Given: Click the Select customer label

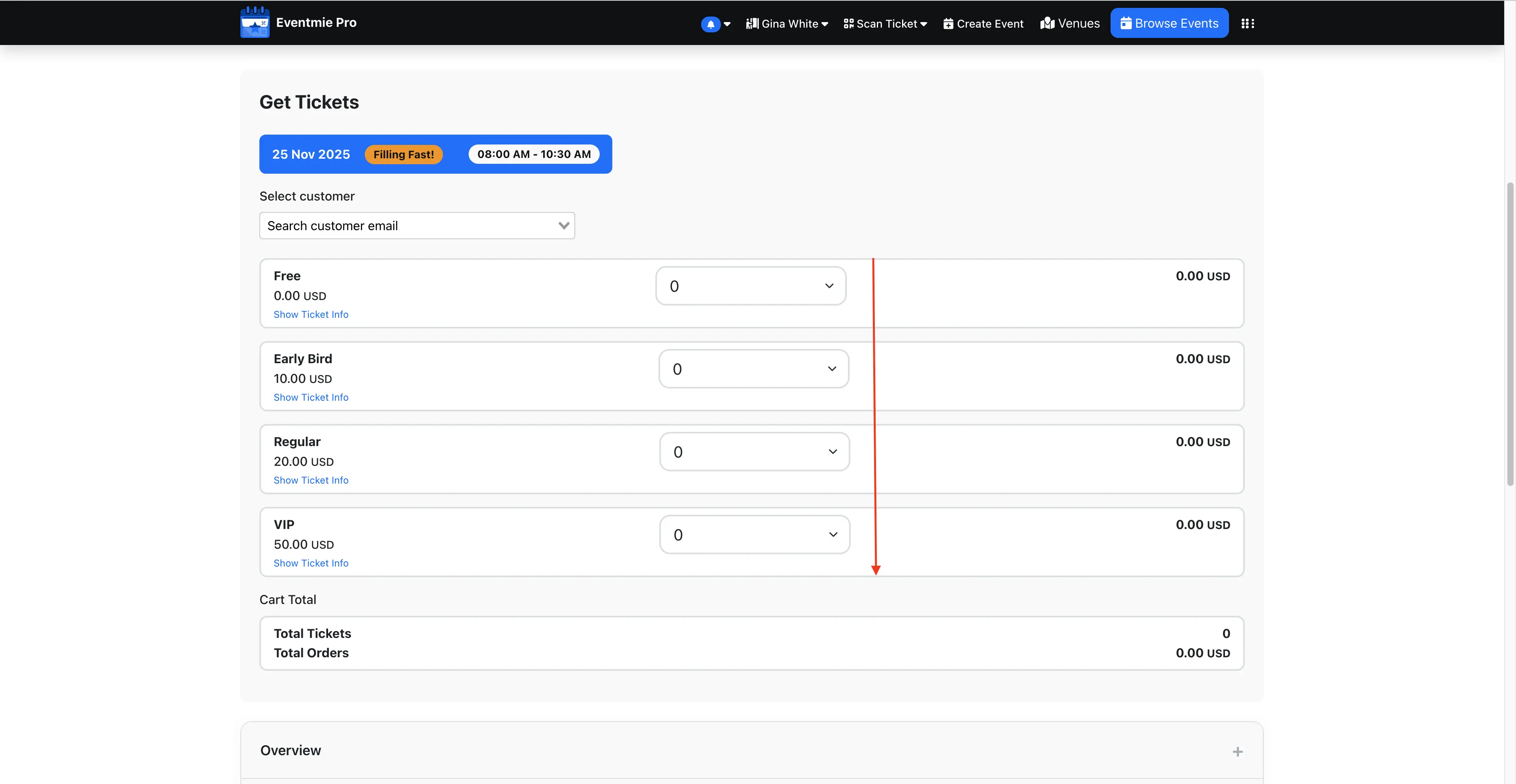Looking at the screenshot, I should pos(307,196).
